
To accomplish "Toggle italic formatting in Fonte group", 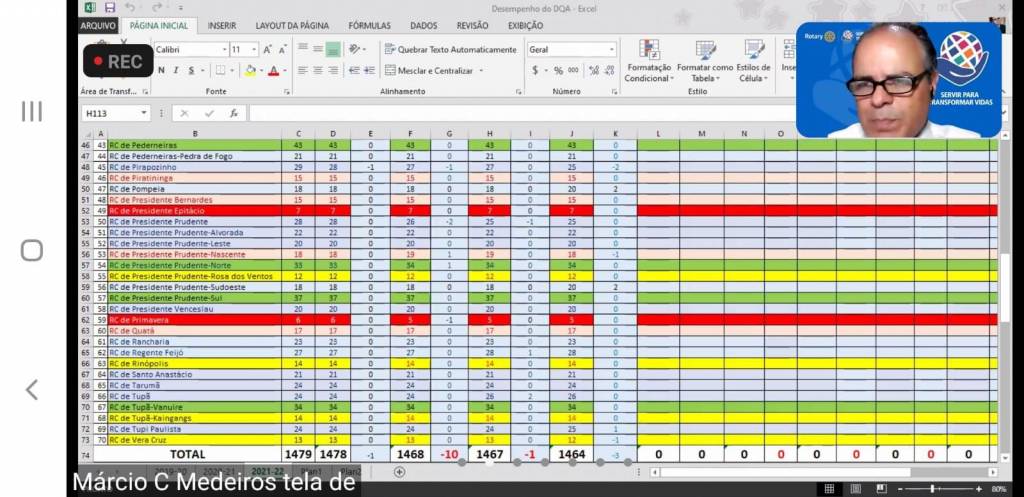I will point(176,70).
